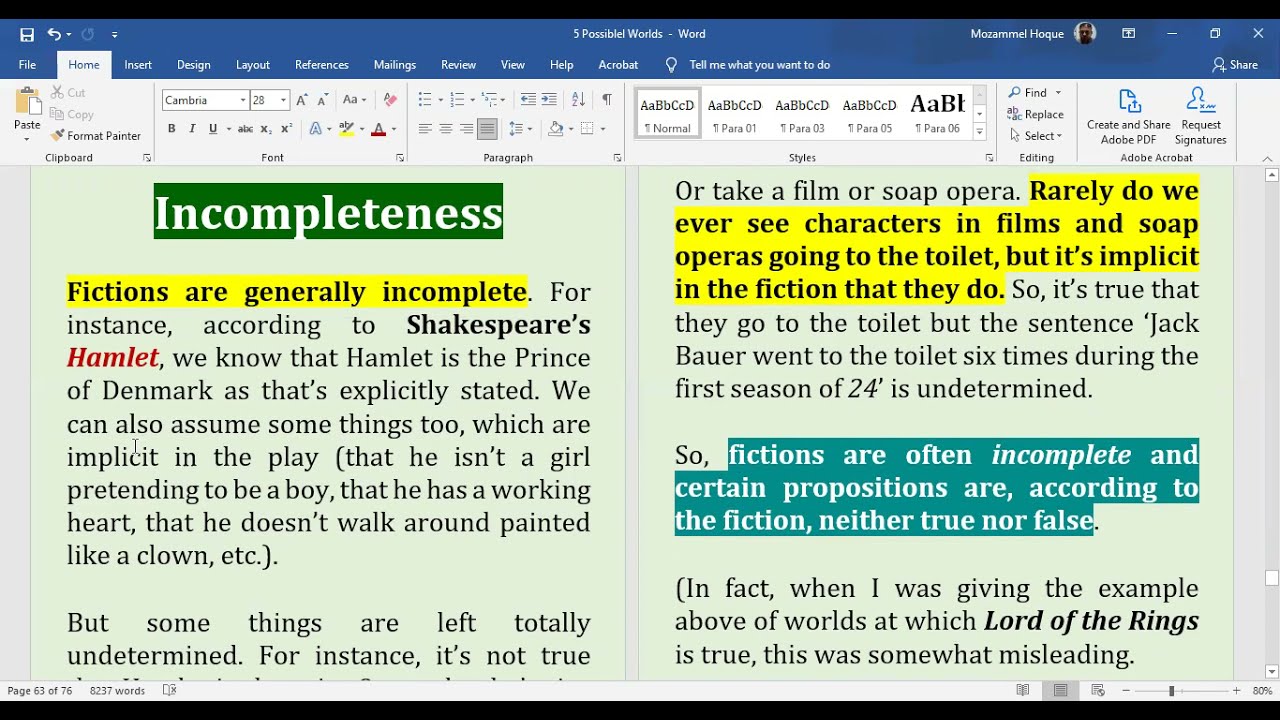The image size is (1280, 720).
Task: Open the Select dropdown in Editing
Action: coord(1035,136)
